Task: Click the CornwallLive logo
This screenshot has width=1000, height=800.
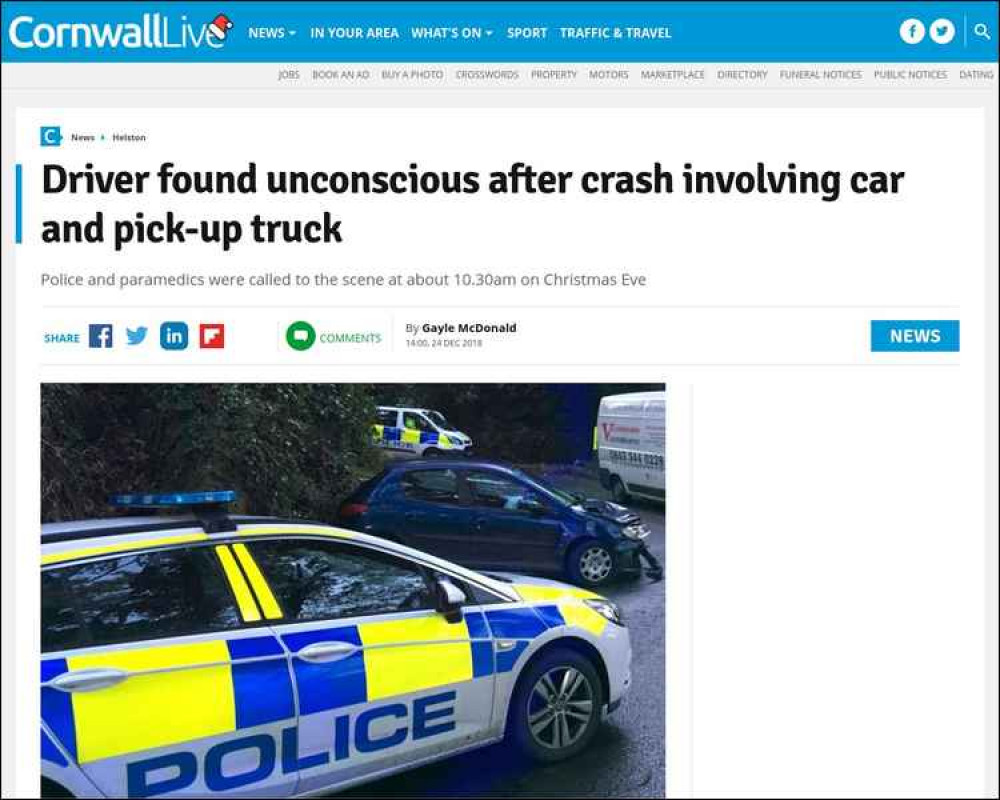Action: coord(121,31)
